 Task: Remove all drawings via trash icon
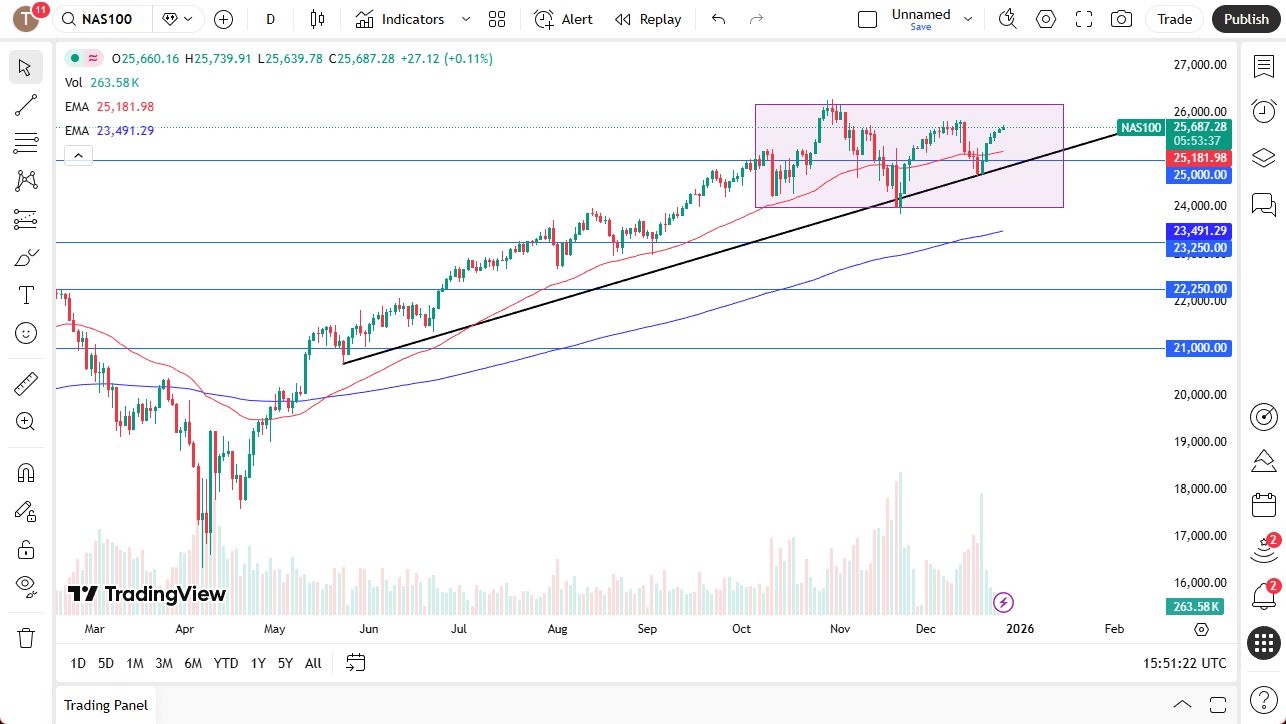tap(25, 637)
